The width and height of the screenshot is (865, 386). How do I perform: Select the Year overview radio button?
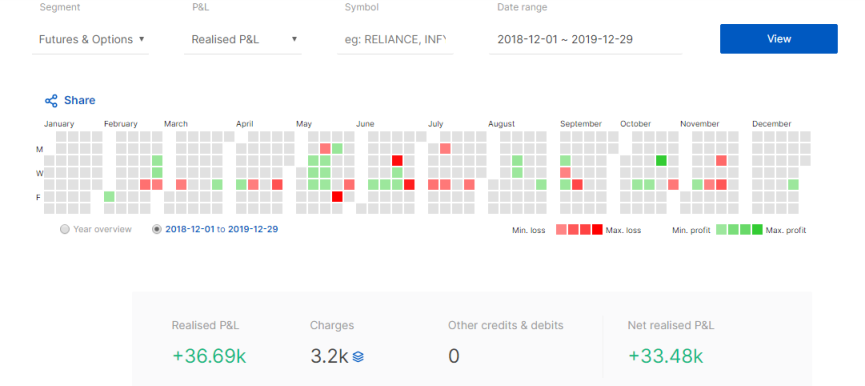(65, 229)
